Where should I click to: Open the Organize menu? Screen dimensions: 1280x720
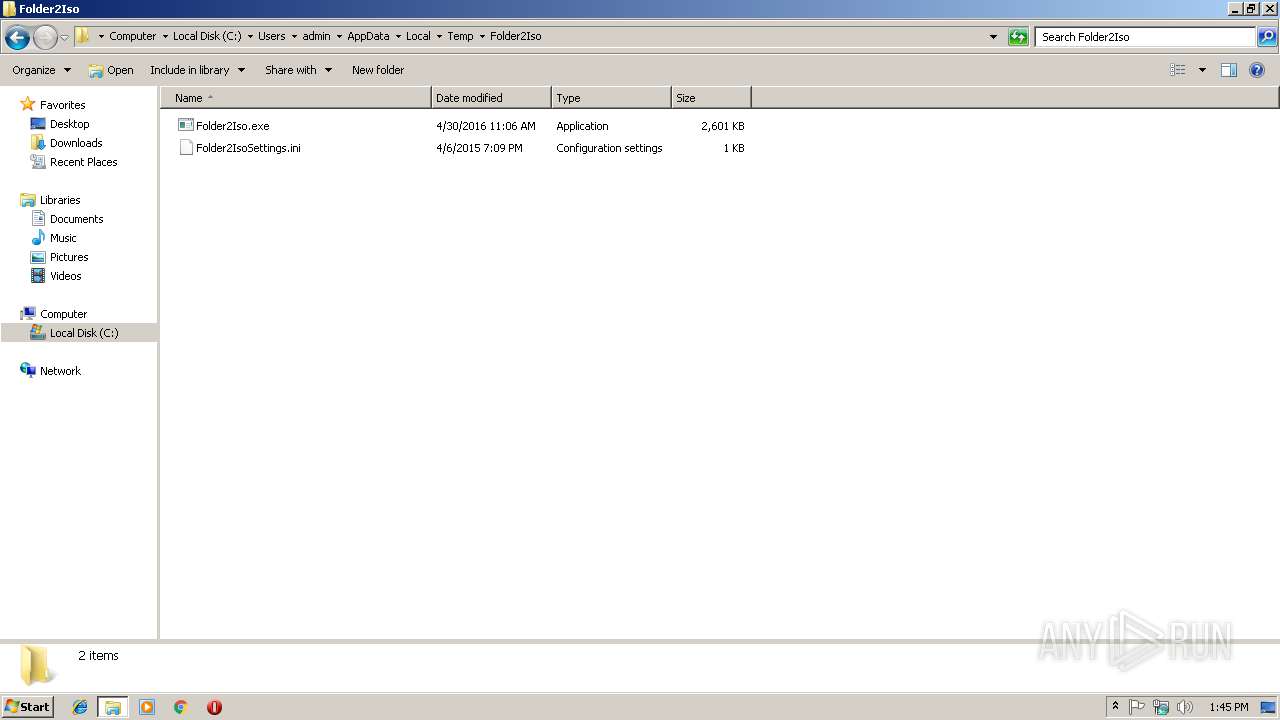(x=41, y=70)
